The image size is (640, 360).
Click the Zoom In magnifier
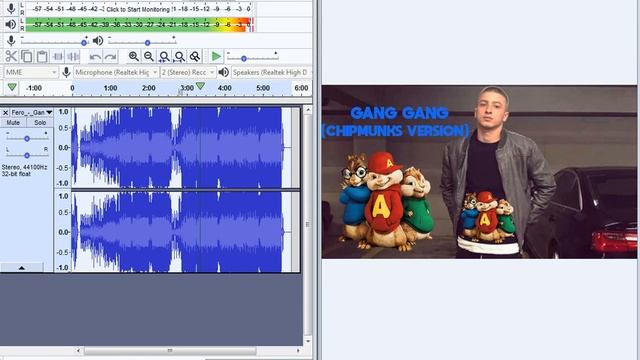point(133,56)
